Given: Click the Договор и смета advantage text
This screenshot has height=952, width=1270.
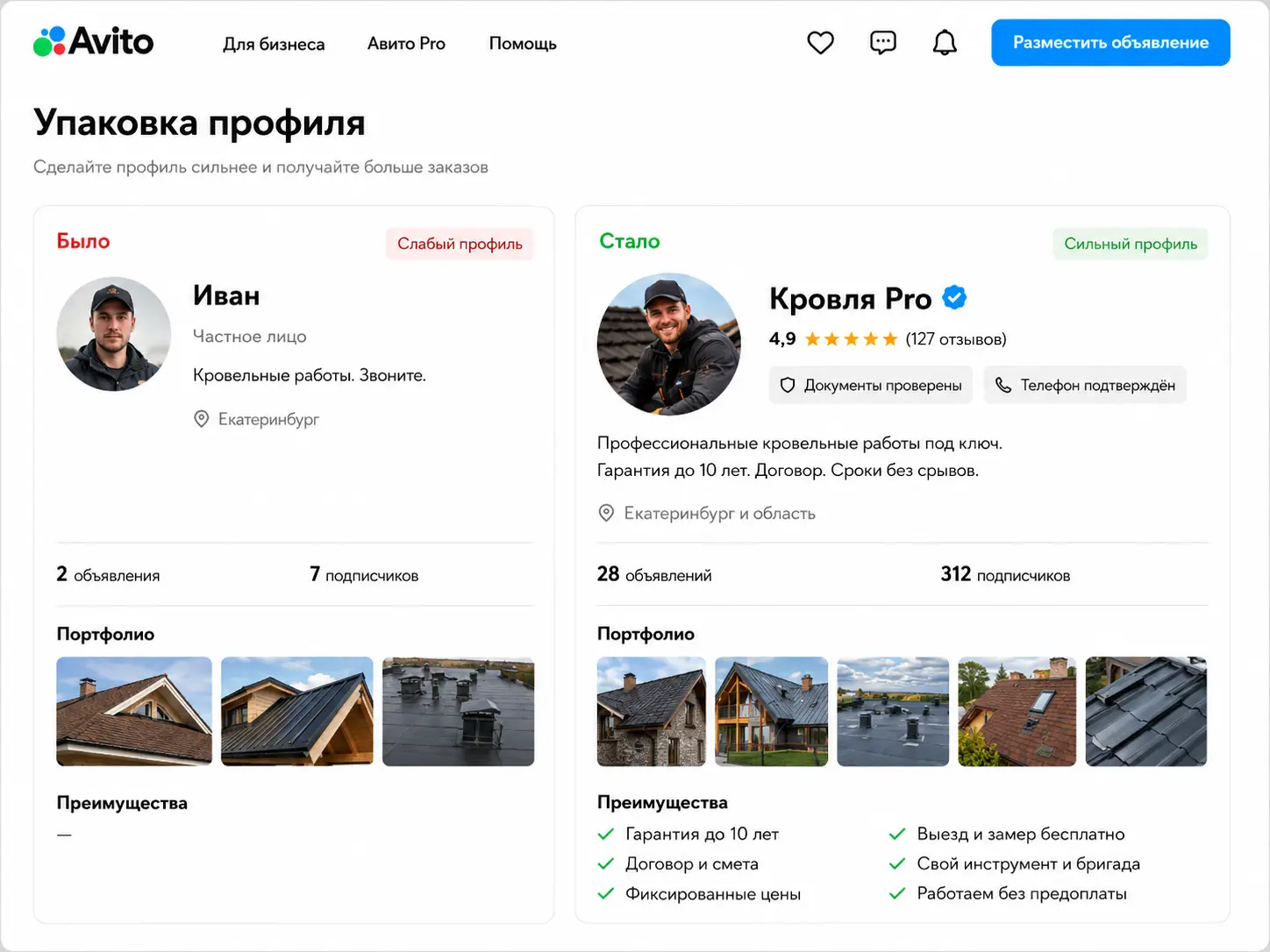Looking at the screenshot, I should pyautogui.click(x=692, y=863).
